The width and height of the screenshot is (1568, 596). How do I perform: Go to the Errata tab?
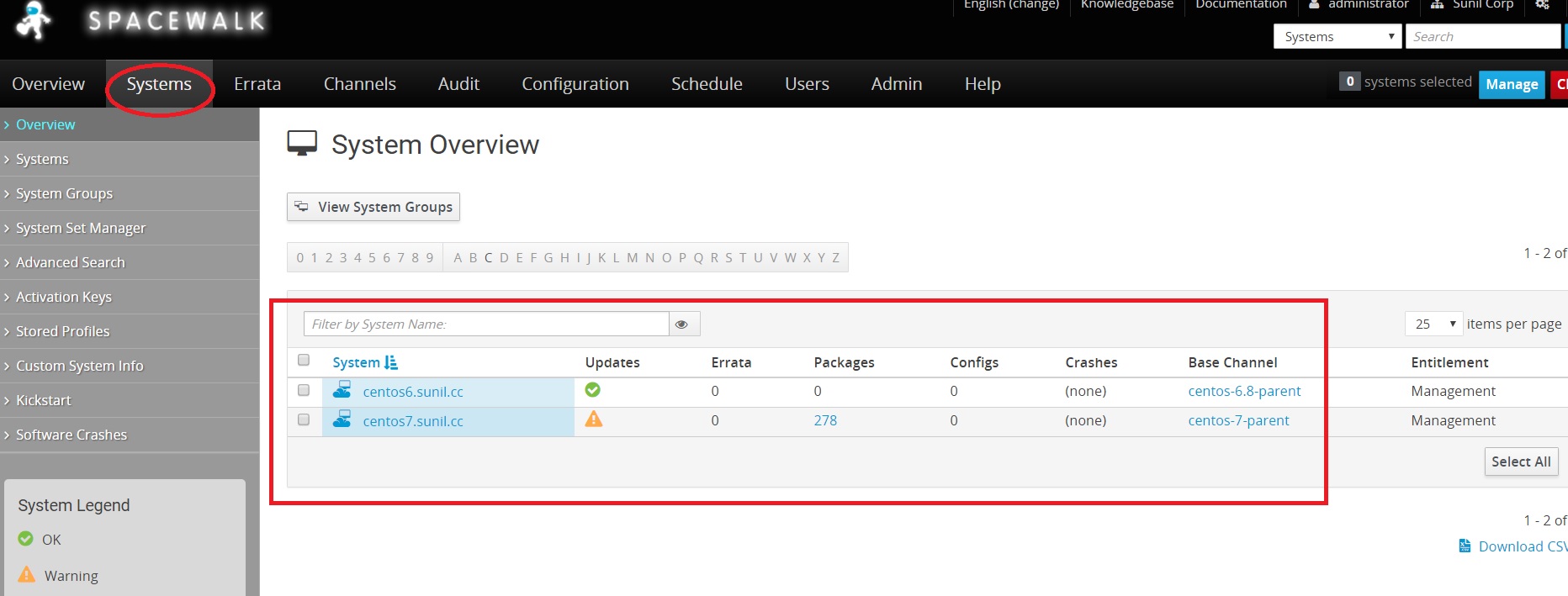point(257,84)
